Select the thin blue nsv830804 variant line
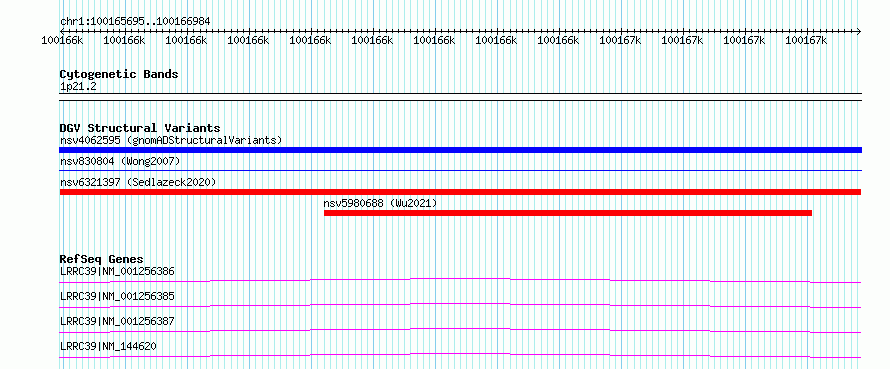The image size is (890, 369). point(460,170)
